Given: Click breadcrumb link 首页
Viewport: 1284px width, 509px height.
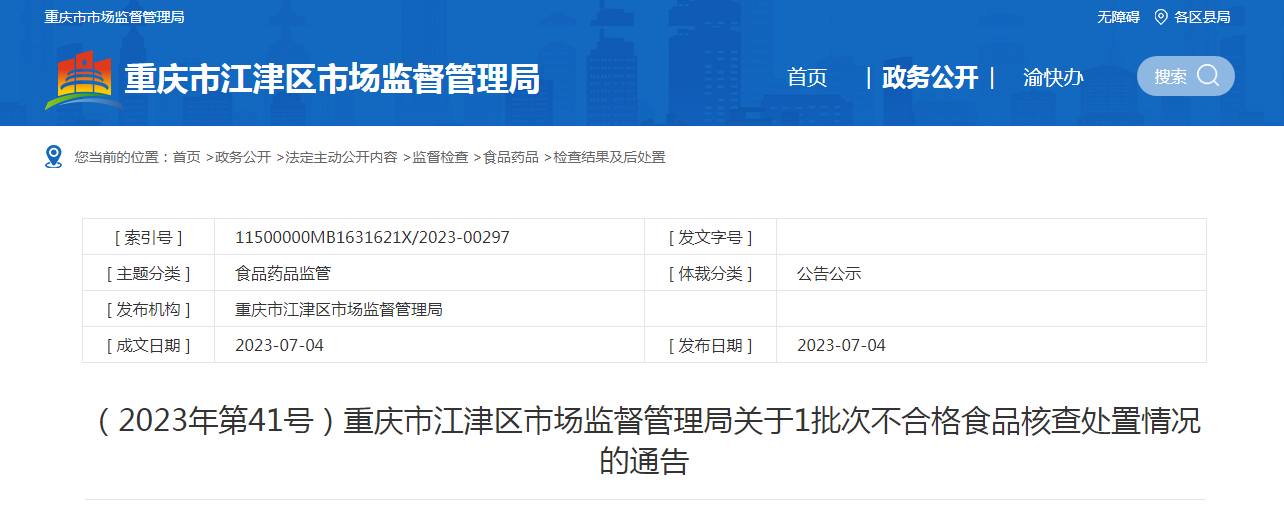Looking at the screenshot, I should pyautogui.click(x=186, y=157).
